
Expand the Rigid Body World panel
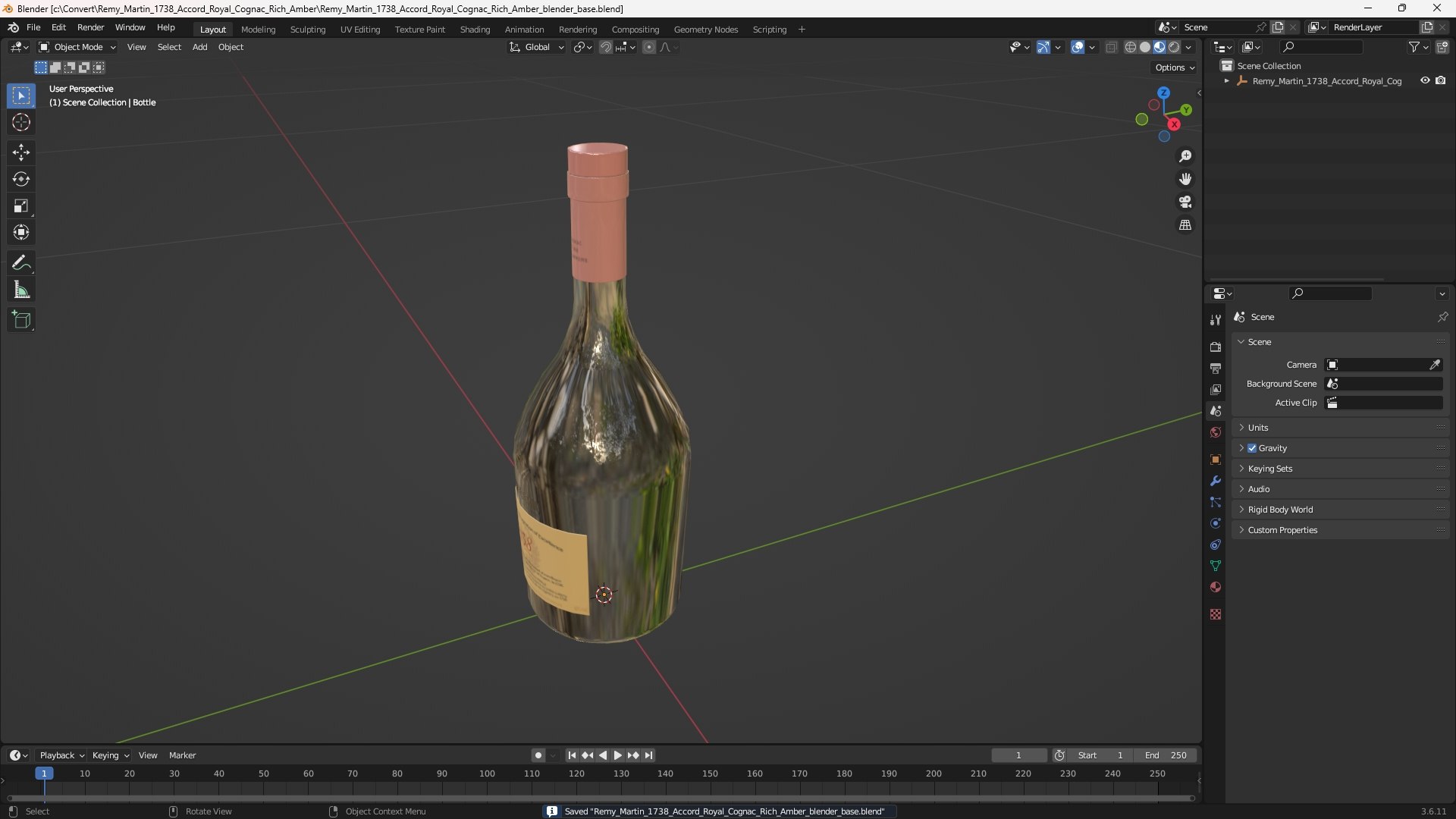tap(1340, 510)
